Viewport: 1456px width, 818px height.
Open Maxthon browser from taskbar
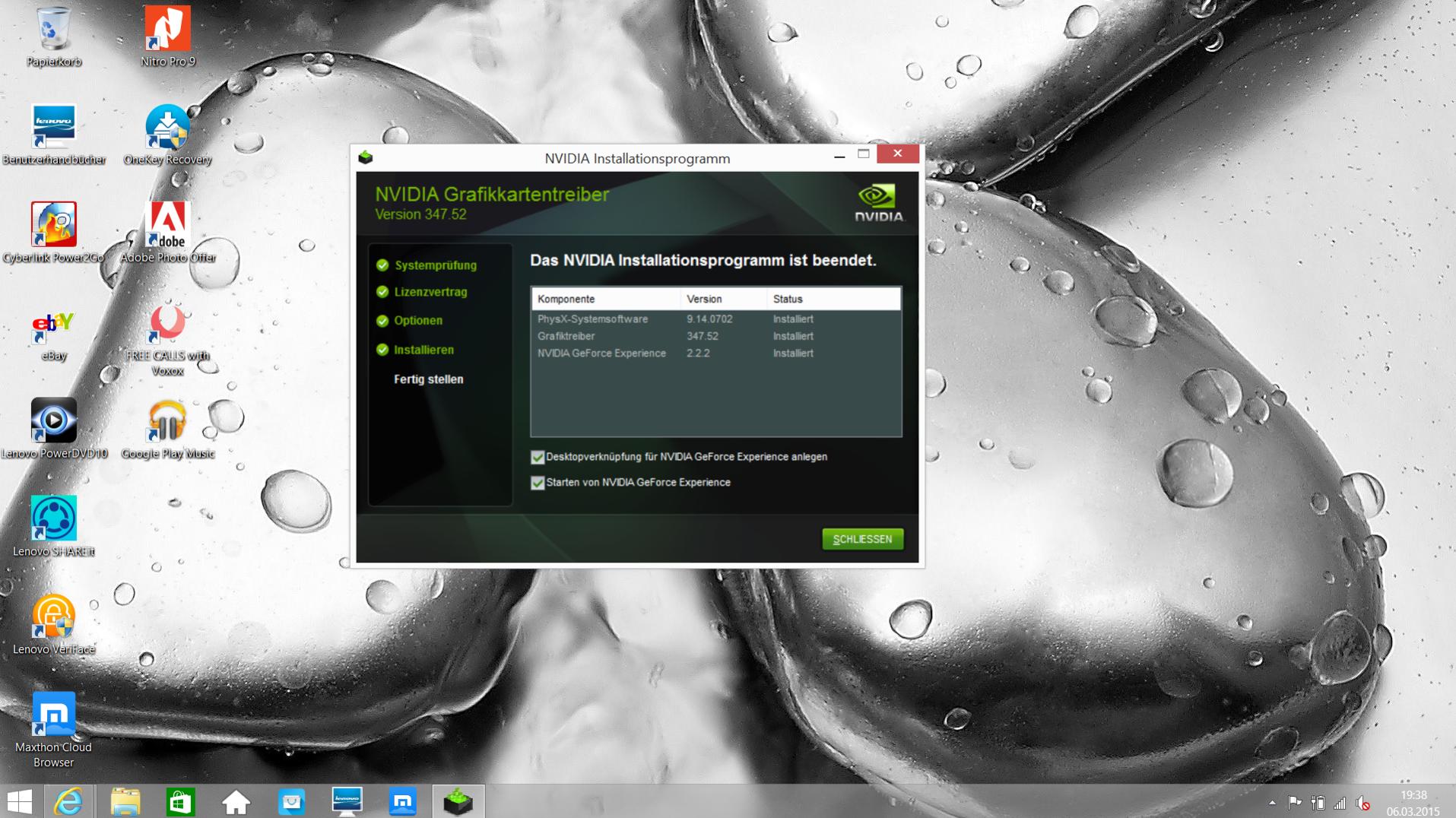pyautogui.click(x=402, y=801)
